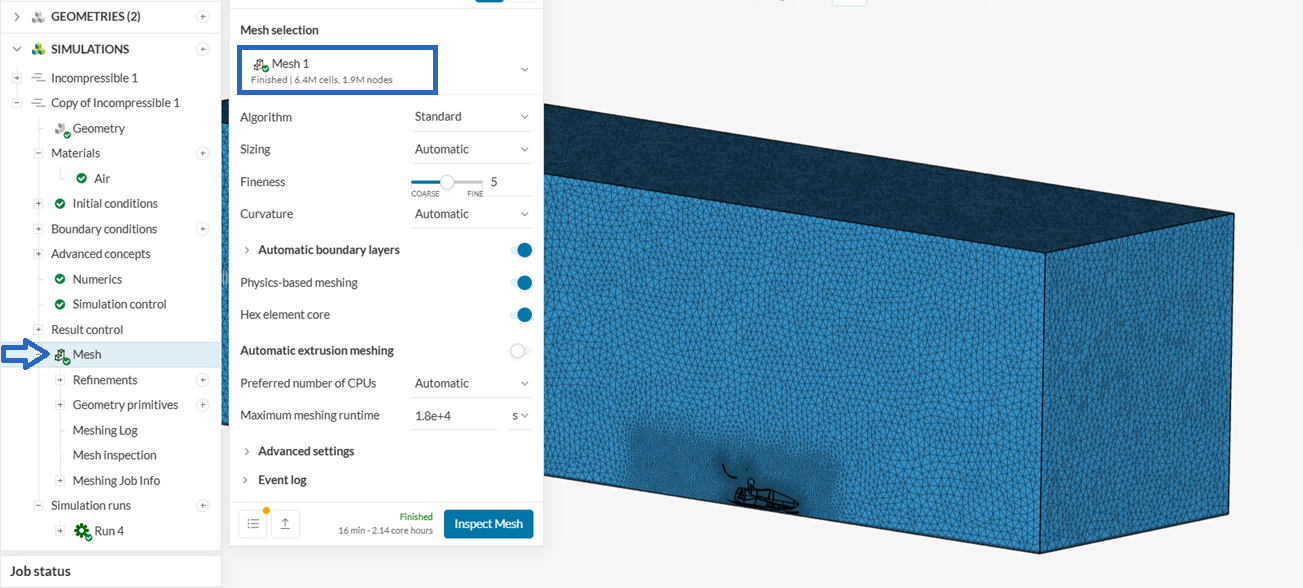Click the Inspect Mesh button

tap(488, 524)
